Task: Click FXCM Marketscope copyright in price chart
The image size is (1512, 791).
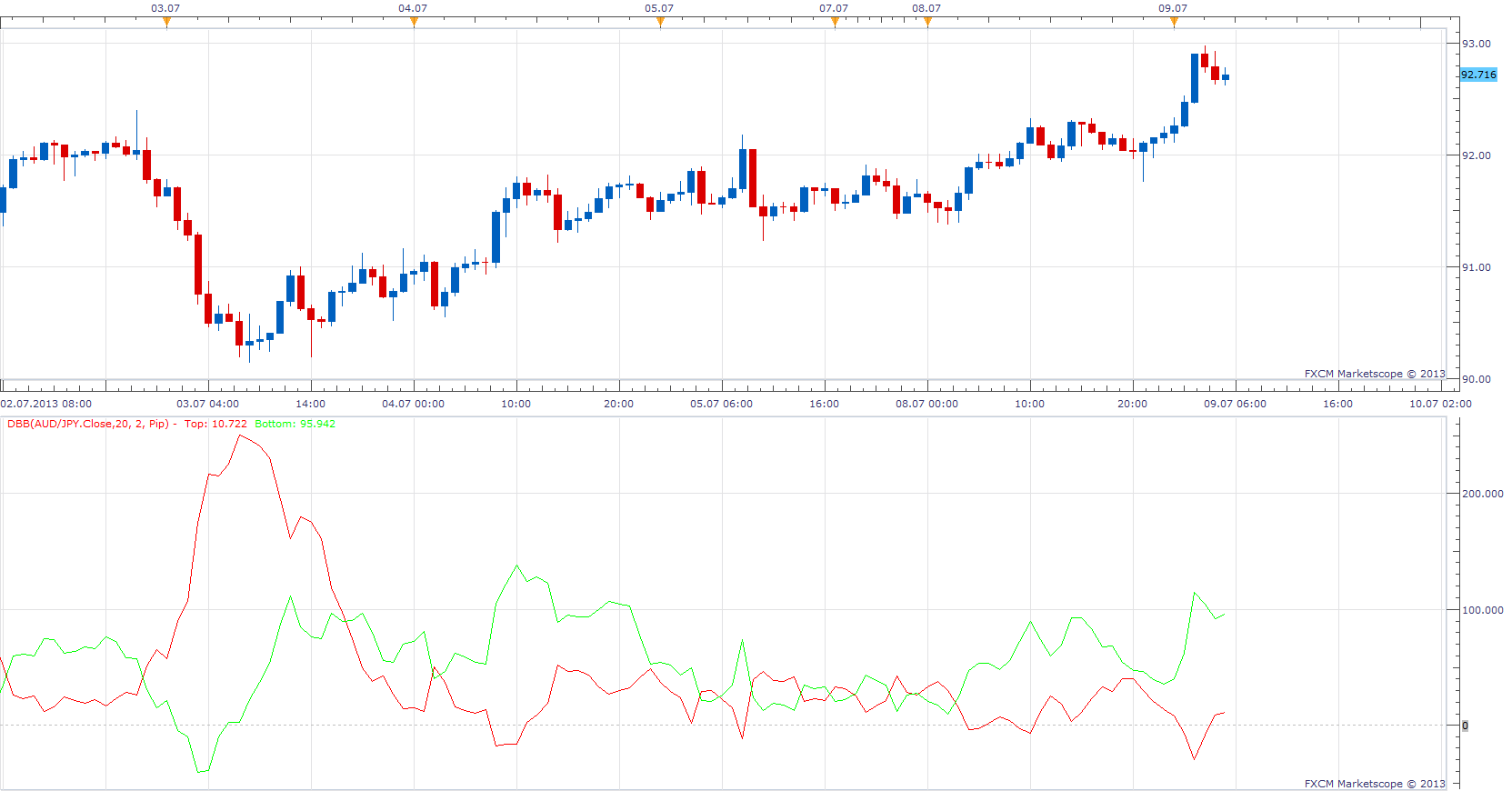Action: [x=1375, y=374]
